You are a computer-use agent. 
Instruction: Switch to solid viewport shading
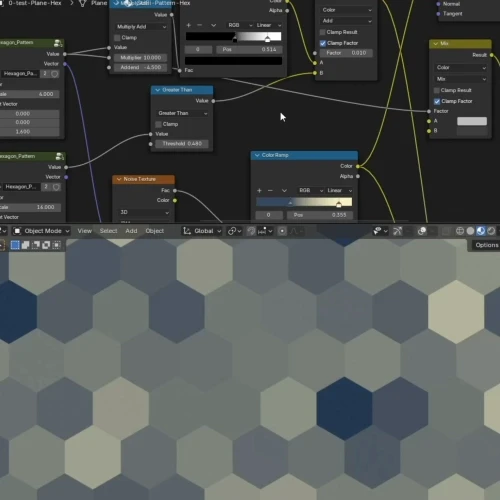pyautogui.click(x=470, y=231)
